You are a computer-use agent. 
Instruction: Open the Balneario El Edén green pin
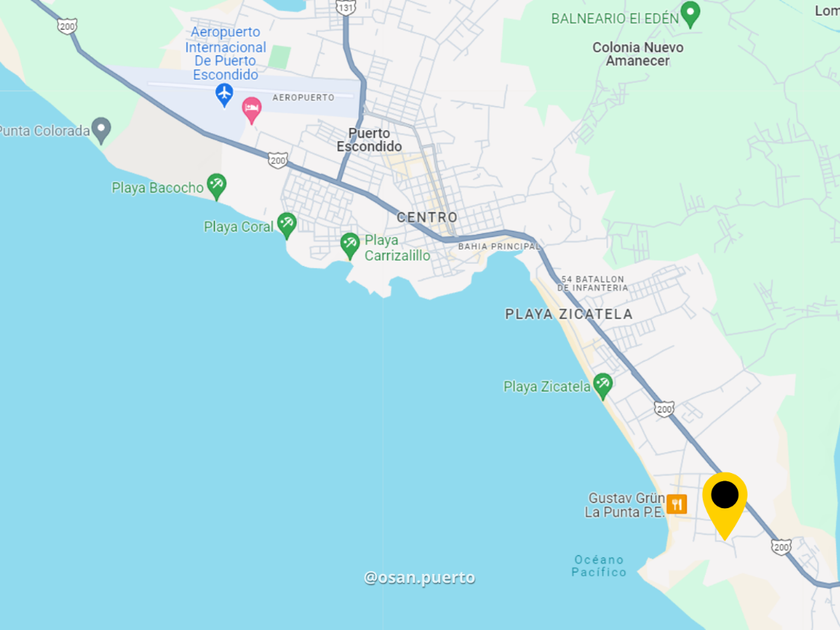[690, 14]
